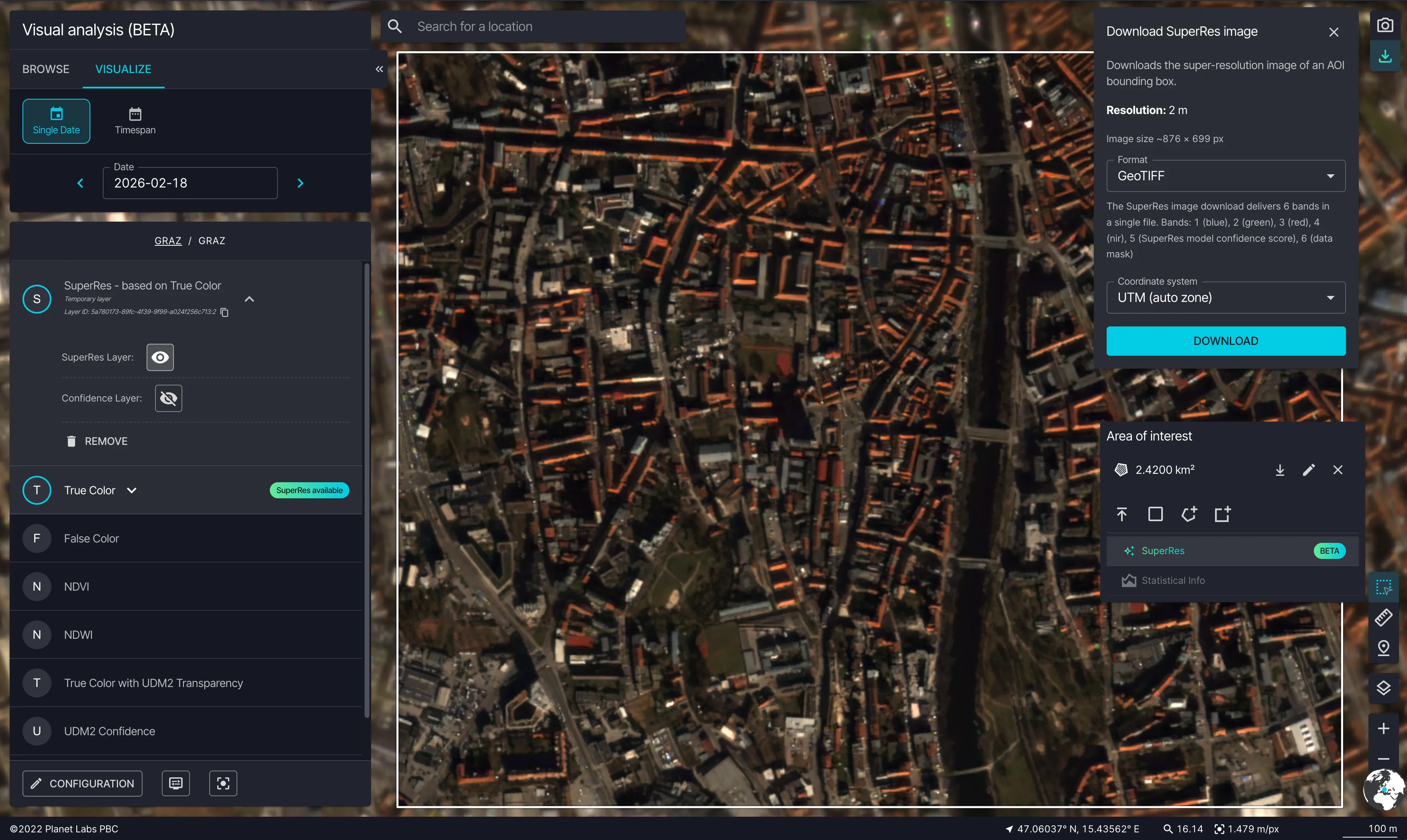Image resolution: width=1407 pixels, height=840 pixels.
Task: Select SuperRes in Area of interest menu
Action: pyautogui.click(x=1232, y=551)
